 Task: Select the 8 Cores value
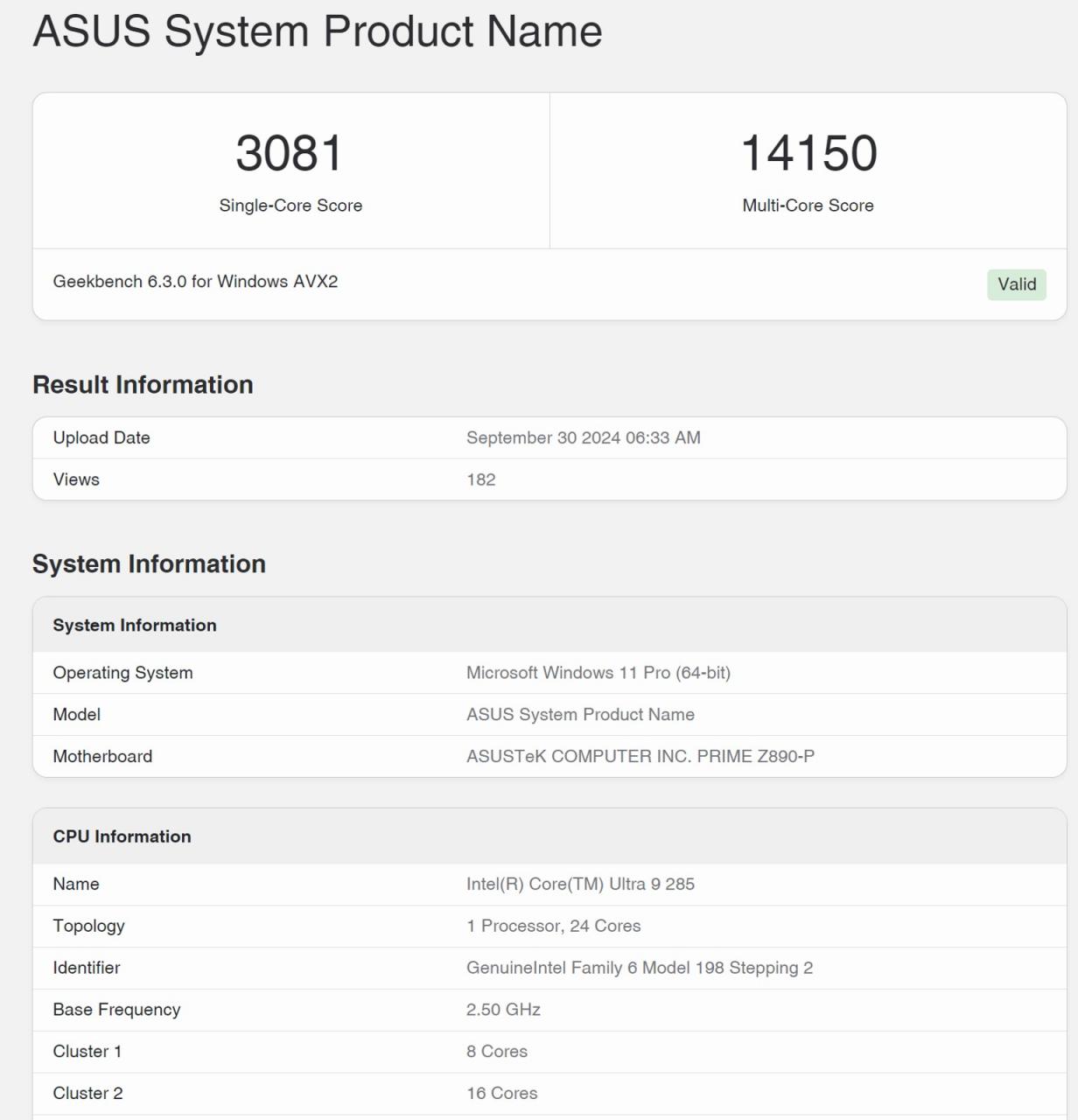(x=497, y=1052)
